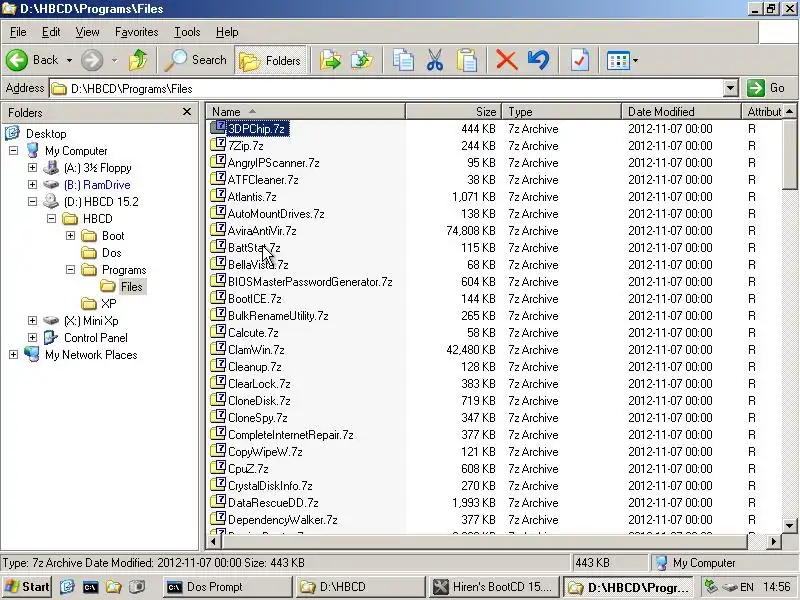Screen dimensions: 800x600
Task: Select the BulkRenameUtility.7z file name
Action: click(x=278, y=316)
